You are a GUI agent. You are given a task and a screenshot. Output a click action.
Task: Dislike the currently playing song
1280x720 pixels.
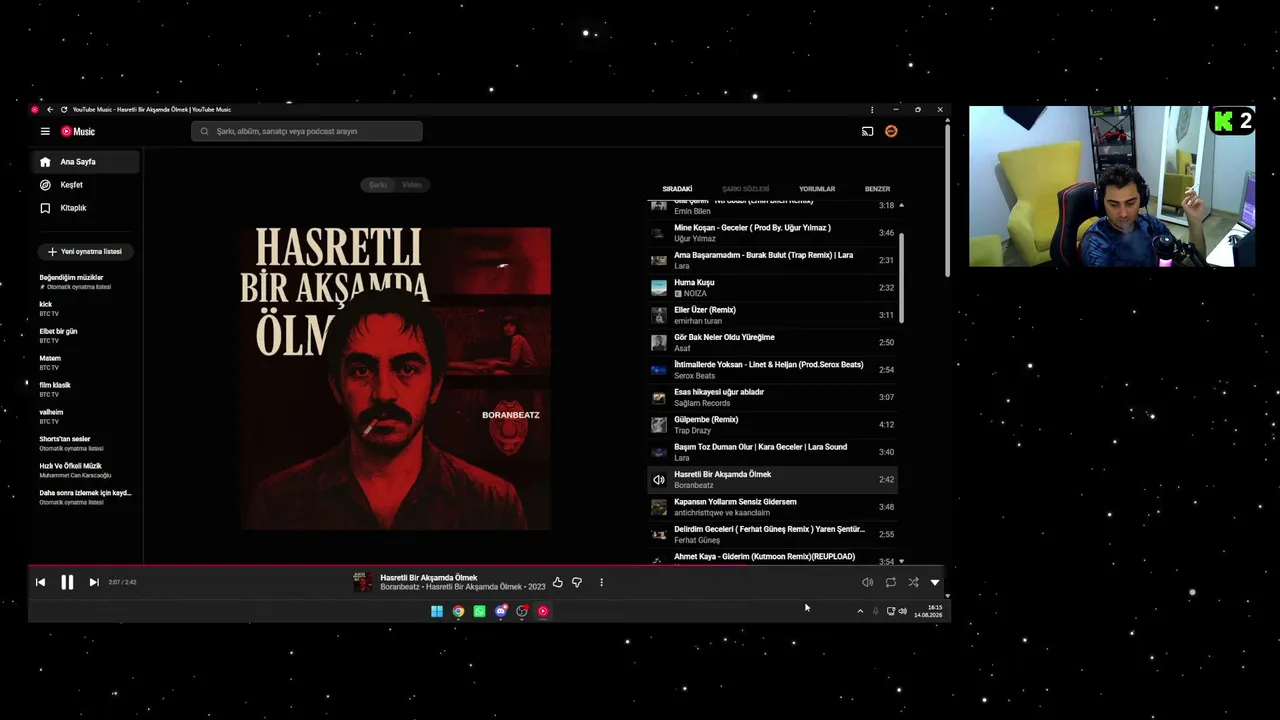click(x=577, y=582)
